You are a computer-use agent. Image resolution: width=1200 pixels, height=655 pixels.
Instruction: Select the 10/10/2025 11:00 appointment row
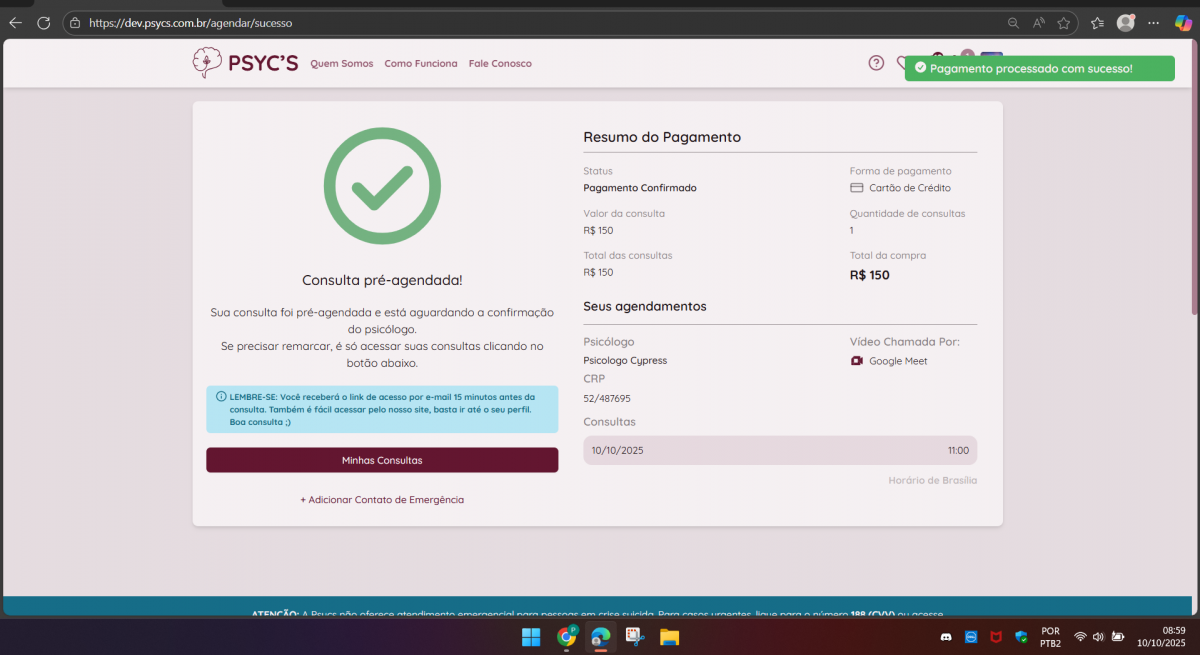(x=779, y=450)
